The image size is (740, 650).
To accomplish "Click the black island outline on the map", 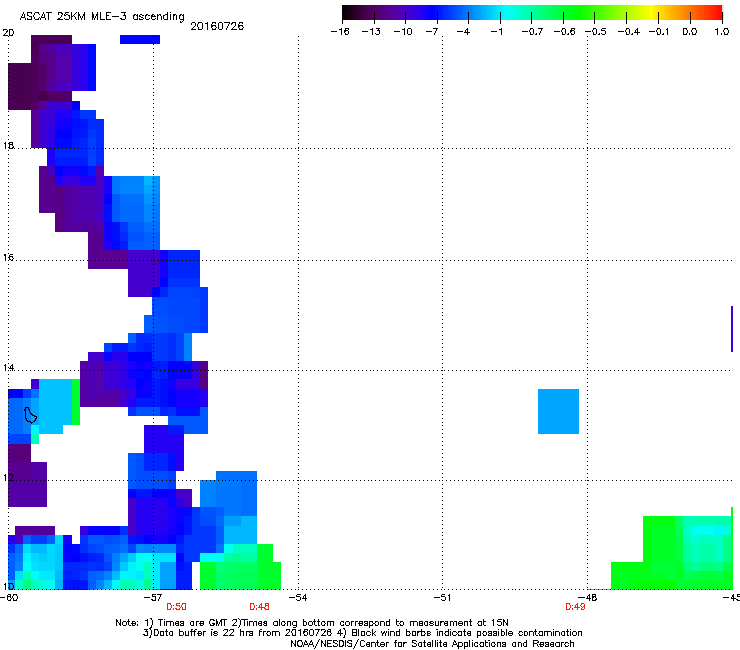I will 31,415.
